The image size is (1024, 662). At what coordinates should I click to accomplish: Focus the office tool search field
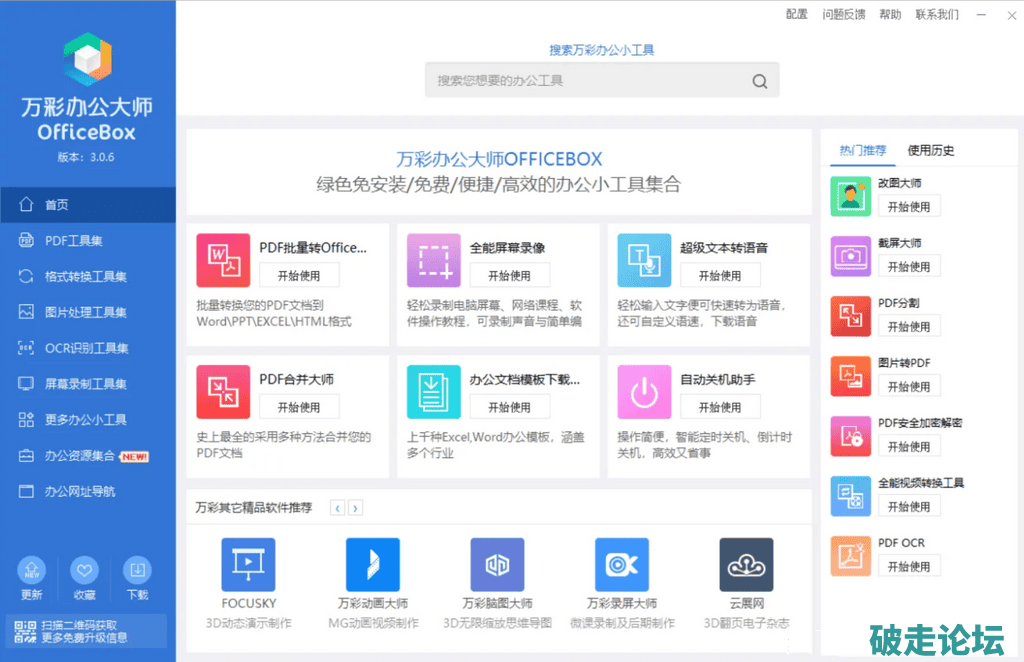pyautogui.click(x=590, y=81)
